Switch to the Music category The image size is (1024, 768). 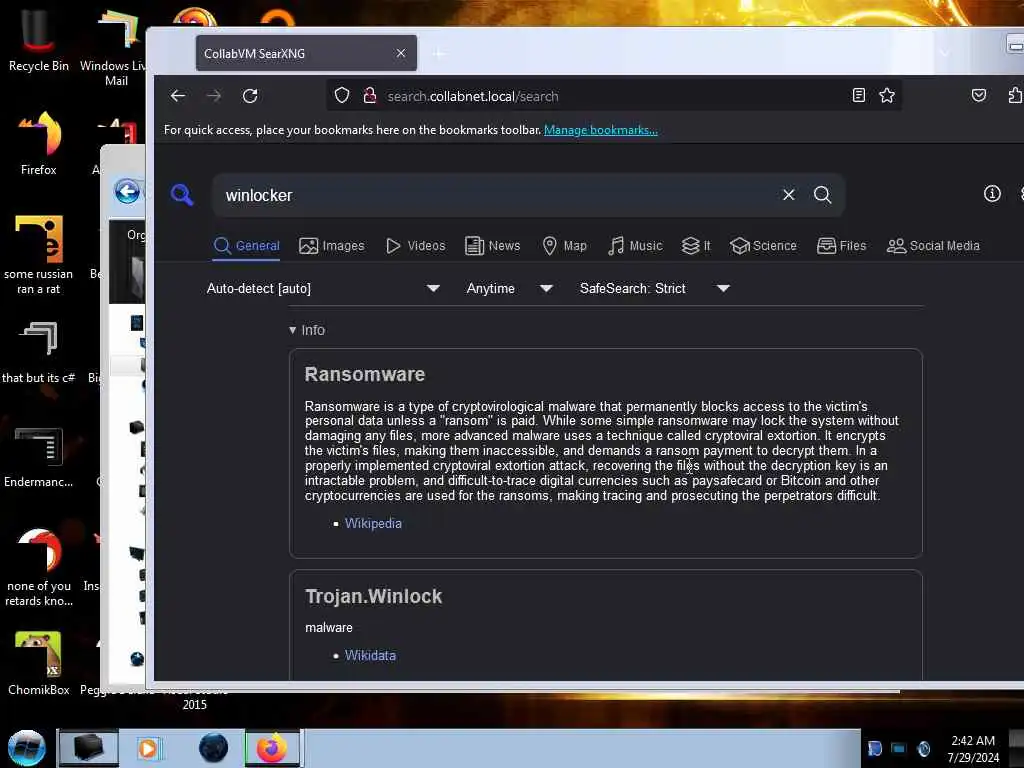tap(635, 246)
